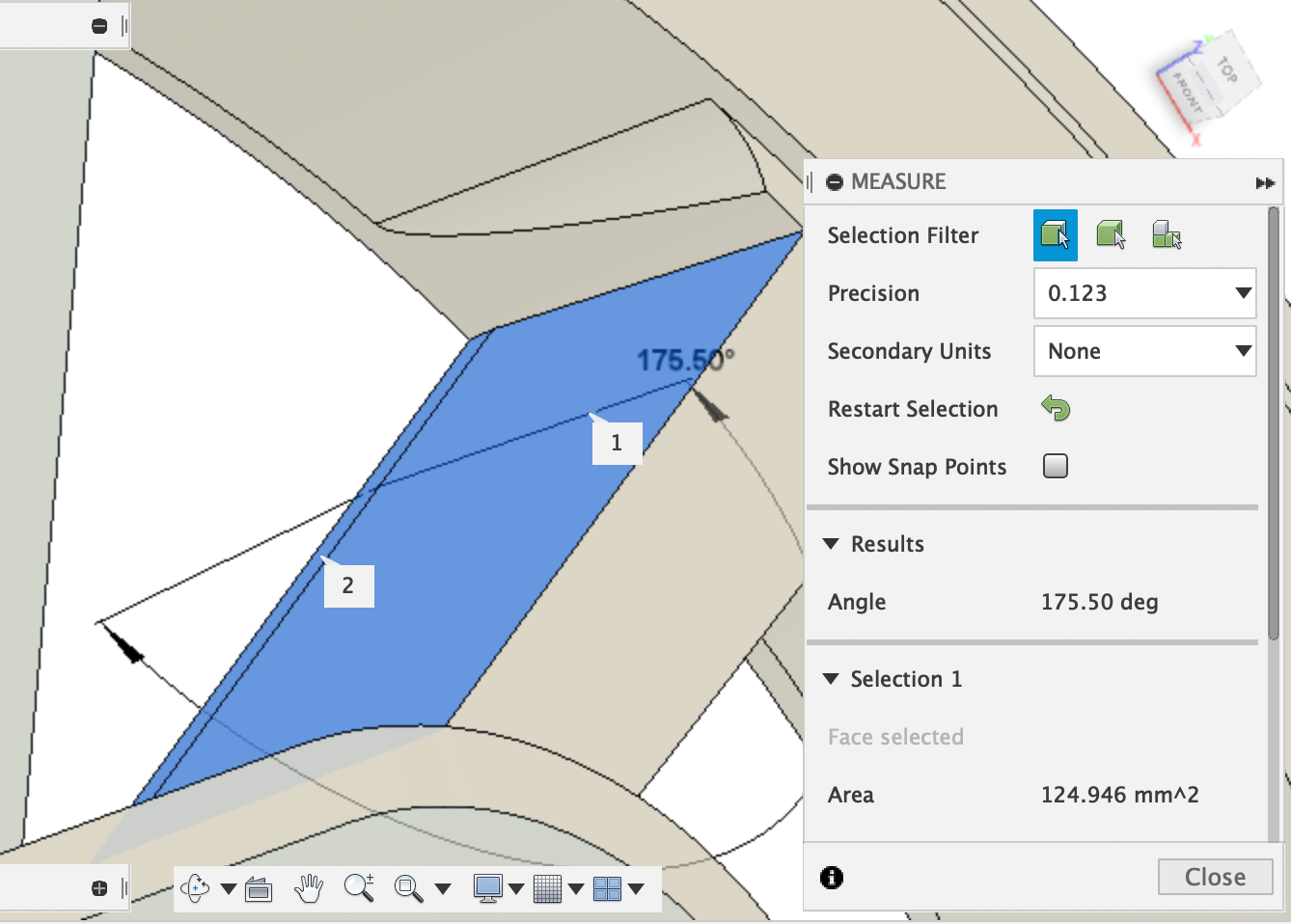
Task: Toggle the Face priority selection filter
Action: pyautogui.click(x=1055, y=234)
